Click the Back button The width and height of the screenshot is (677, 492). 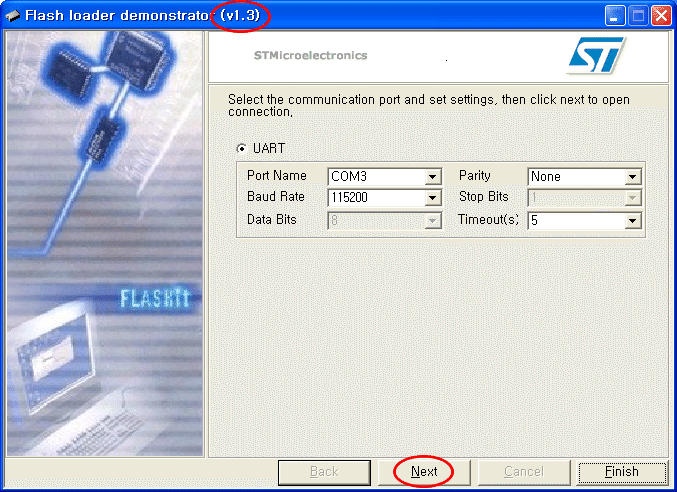(x=324, y=472)
